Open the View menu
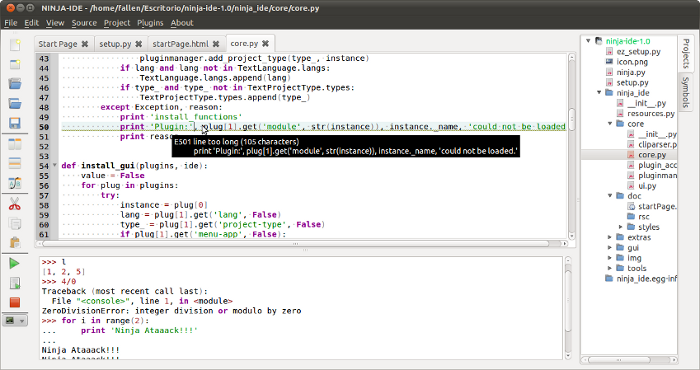Viewport: 700px width, 370px height. coord(55,23)
